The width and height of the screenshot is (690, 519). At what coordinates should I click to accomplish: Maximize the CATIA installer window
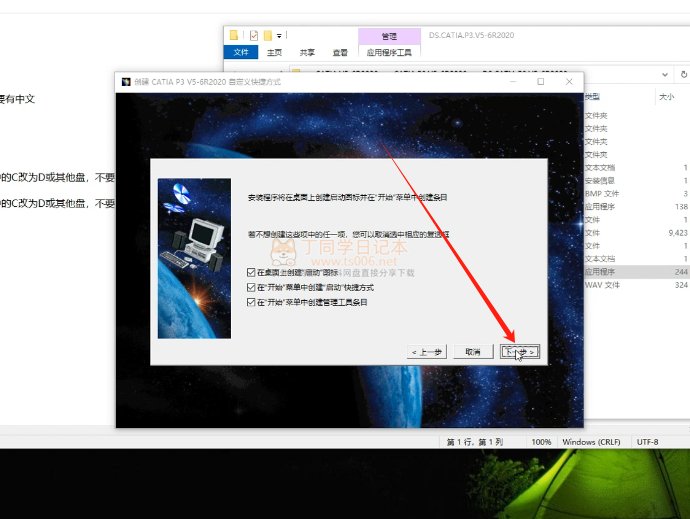pos(541,82)
